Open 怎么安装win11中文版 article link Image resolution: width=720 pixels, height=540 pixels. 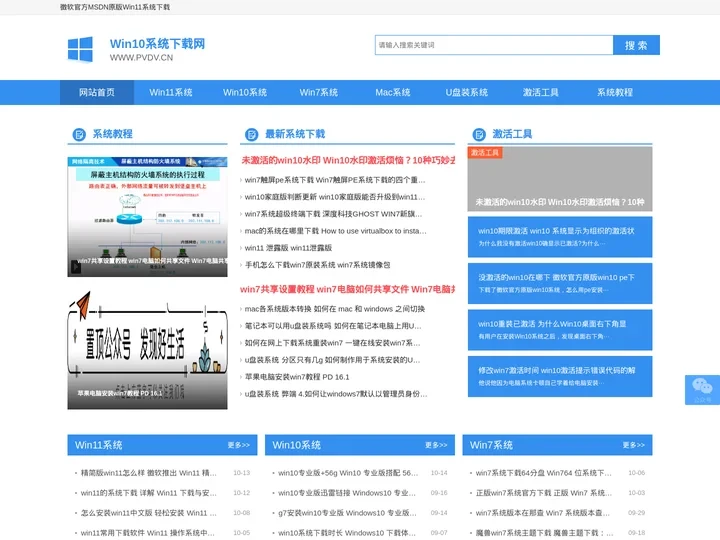[x=148, y=513]
